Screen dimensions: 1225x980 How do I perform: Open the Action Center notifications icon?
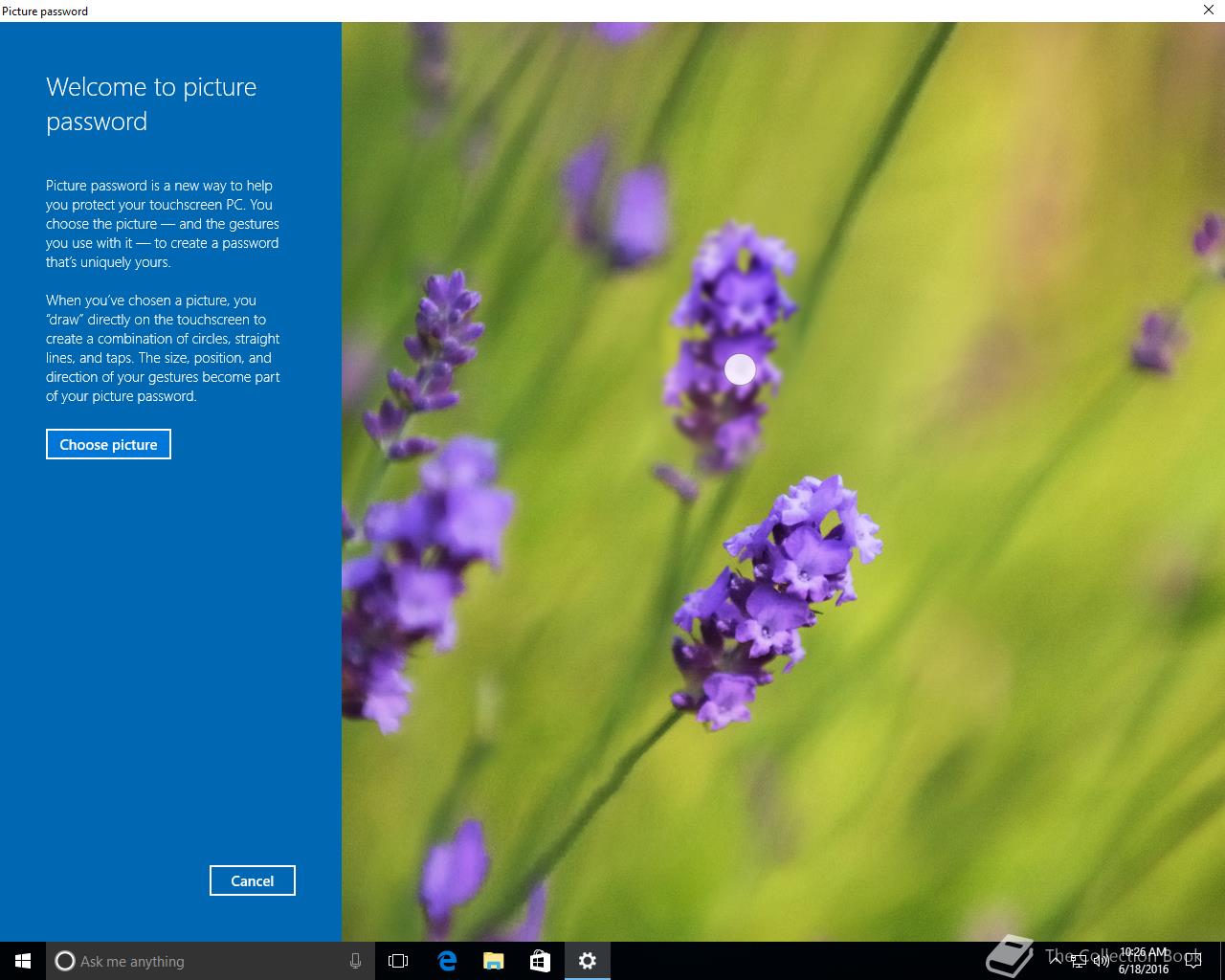pos(1193,961)
